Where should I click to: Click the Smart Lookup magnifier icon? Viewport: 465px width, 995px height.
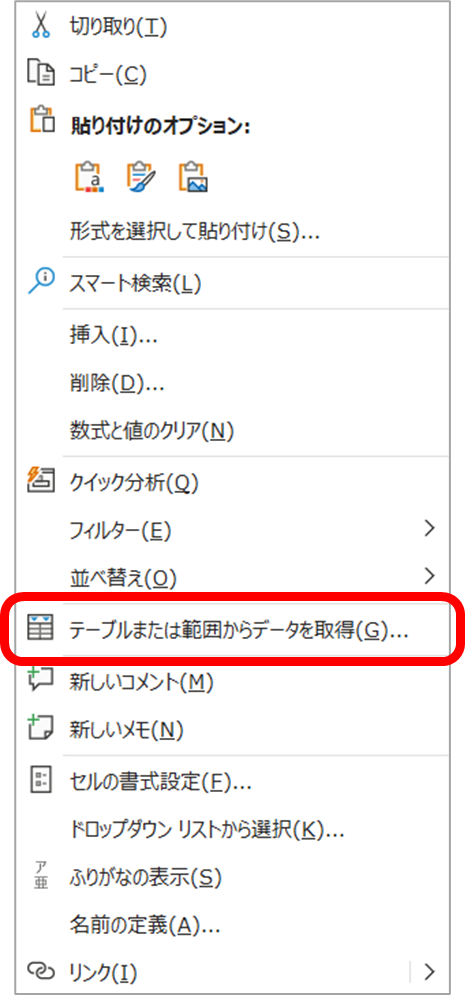pos(41,282)
